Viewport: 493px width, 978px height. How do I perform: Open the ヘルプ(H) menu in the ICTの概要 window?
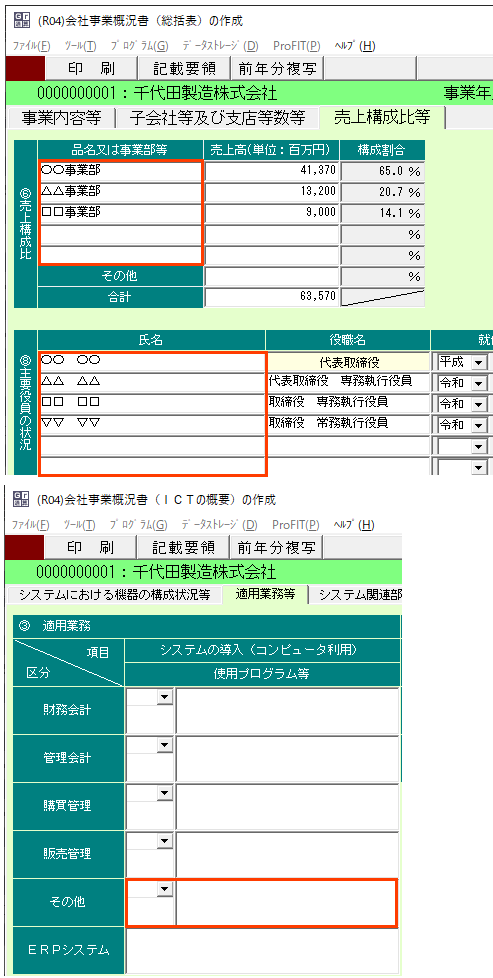coord(355,525)
